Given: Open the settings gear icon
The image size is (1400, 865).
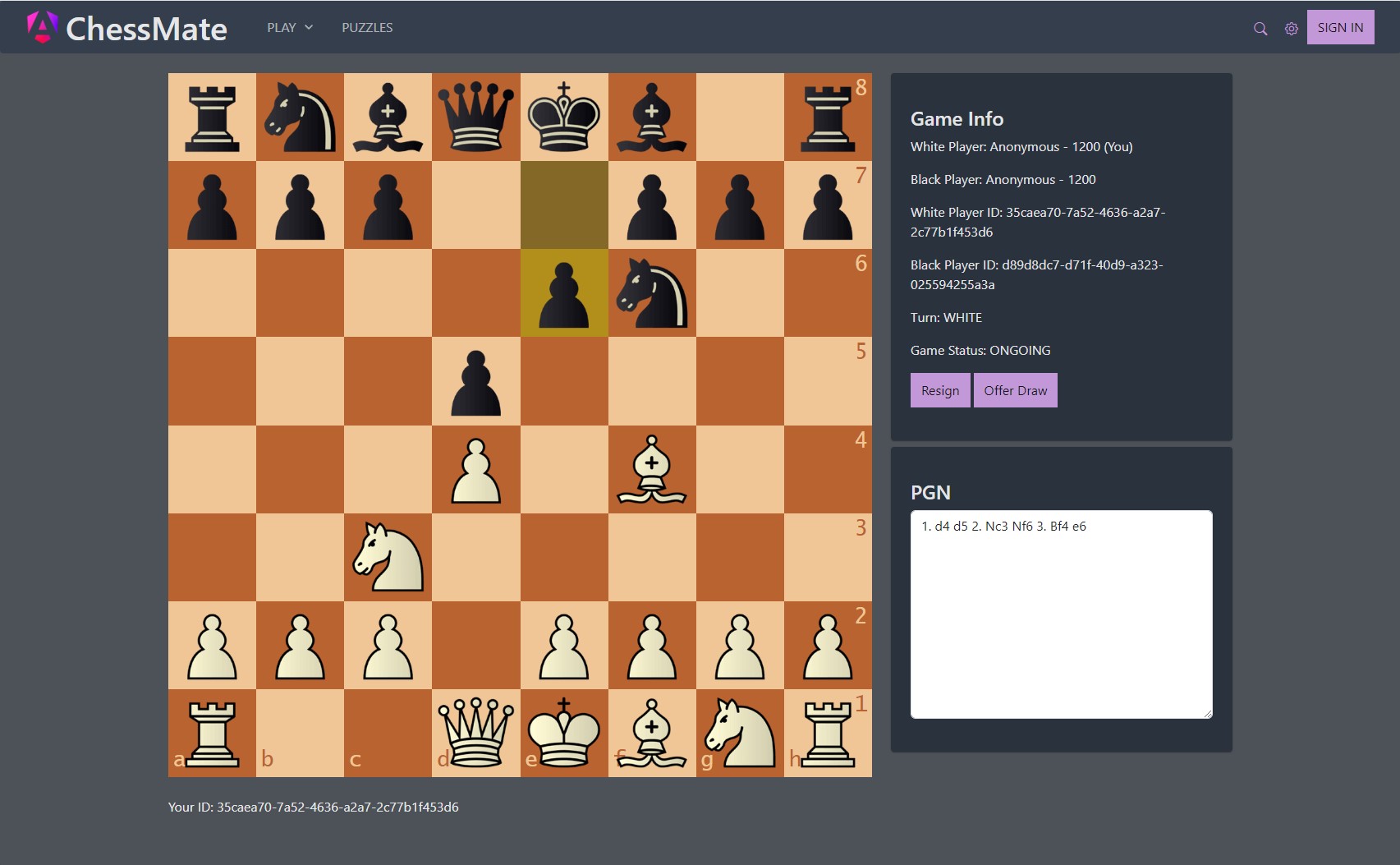Looking at the screenshot, I should (x=1291, y=27).
